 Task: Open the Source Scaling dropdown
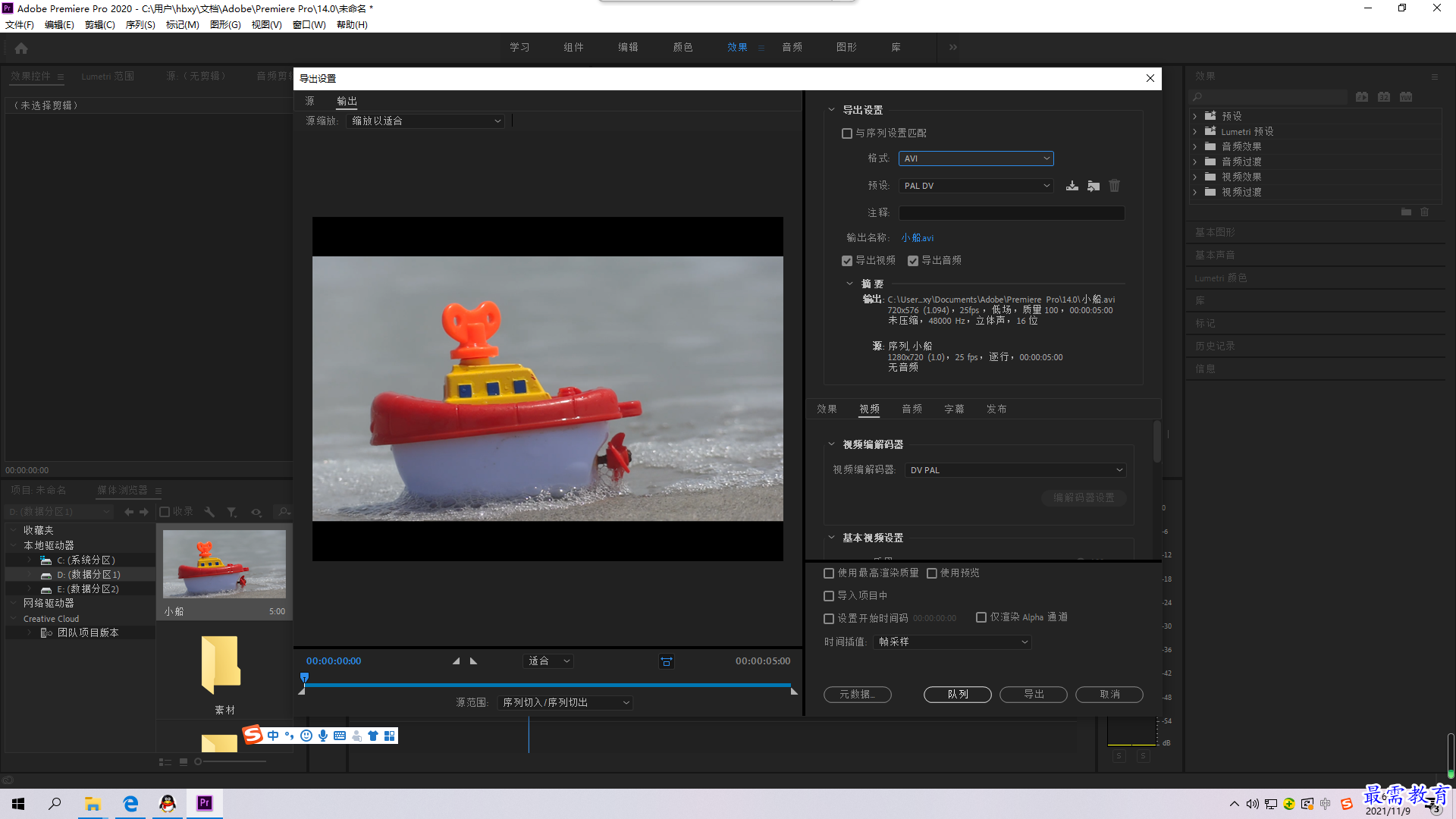click(425, 121)
